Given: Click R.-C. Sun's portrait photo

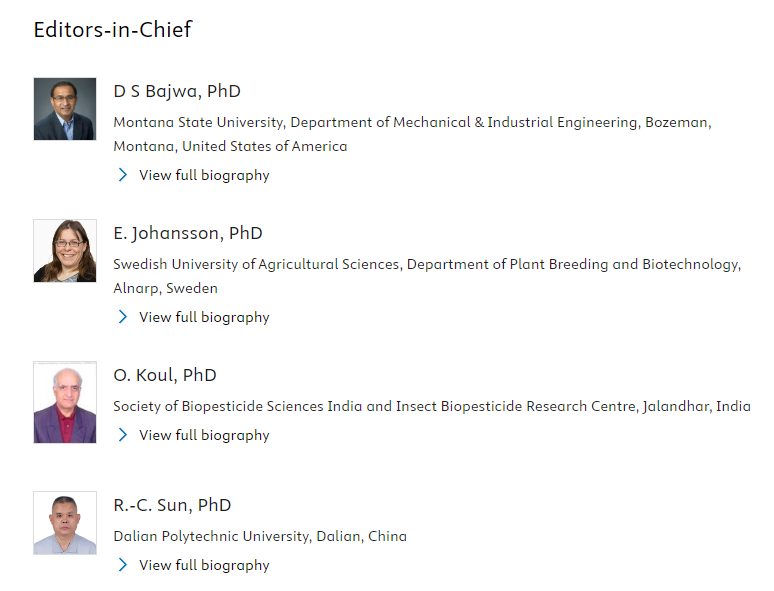Looking at the screenshot, I should tap(65, 523).
